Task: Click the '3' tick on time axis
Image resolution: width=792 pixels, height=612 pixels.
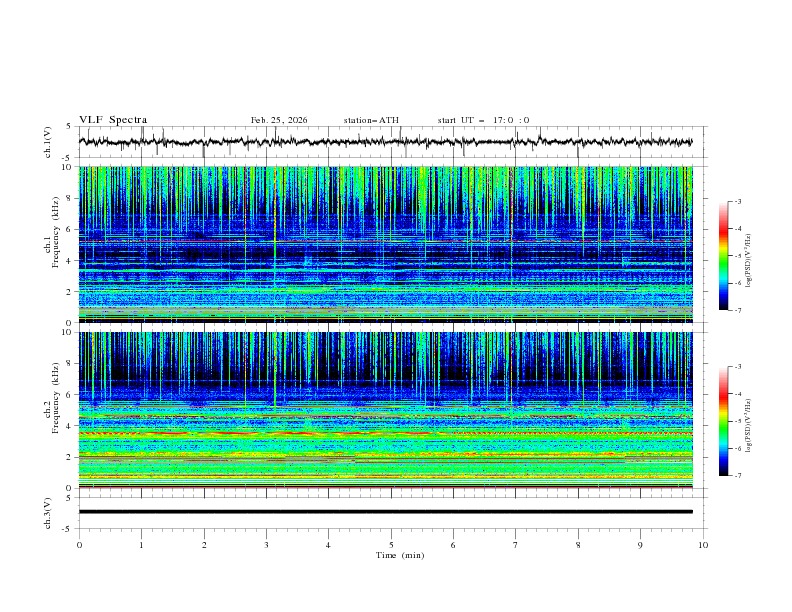Action: (266, 545)
